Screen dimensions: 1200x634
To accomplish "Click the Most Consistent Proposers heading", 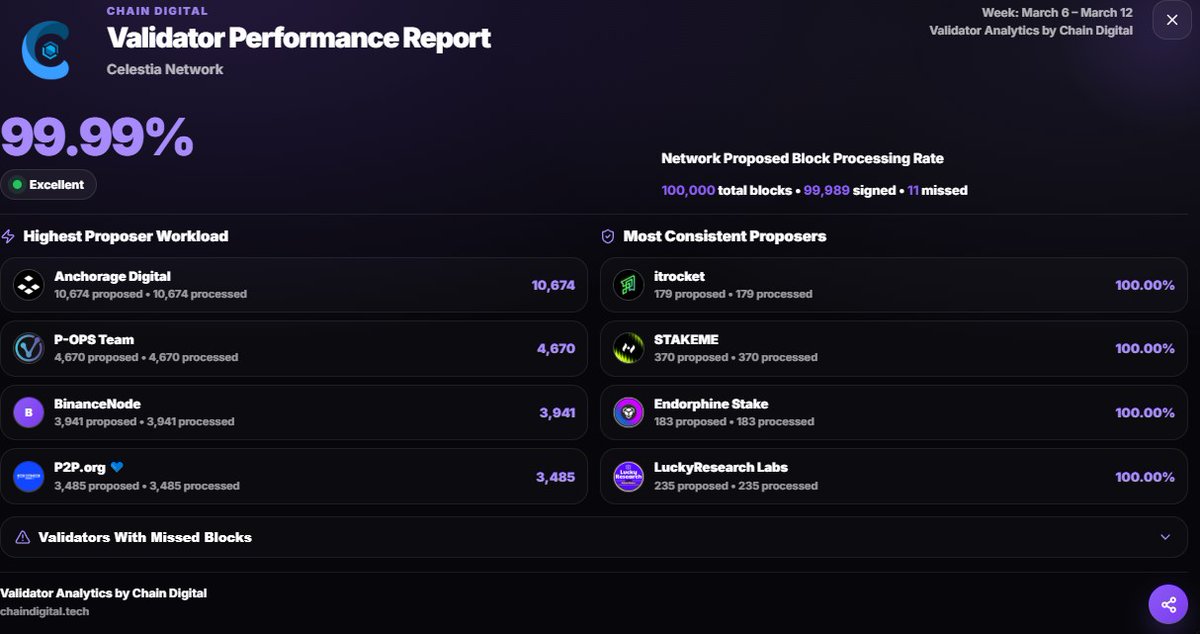I will pos(724,237).
